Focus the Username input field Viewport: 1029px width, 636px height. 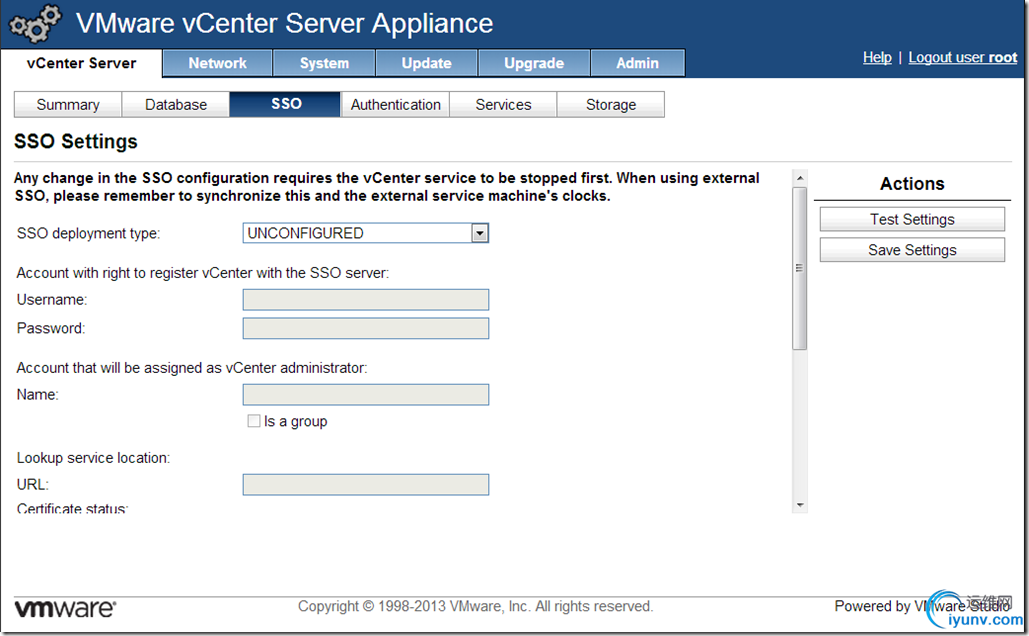click(366, 299)
